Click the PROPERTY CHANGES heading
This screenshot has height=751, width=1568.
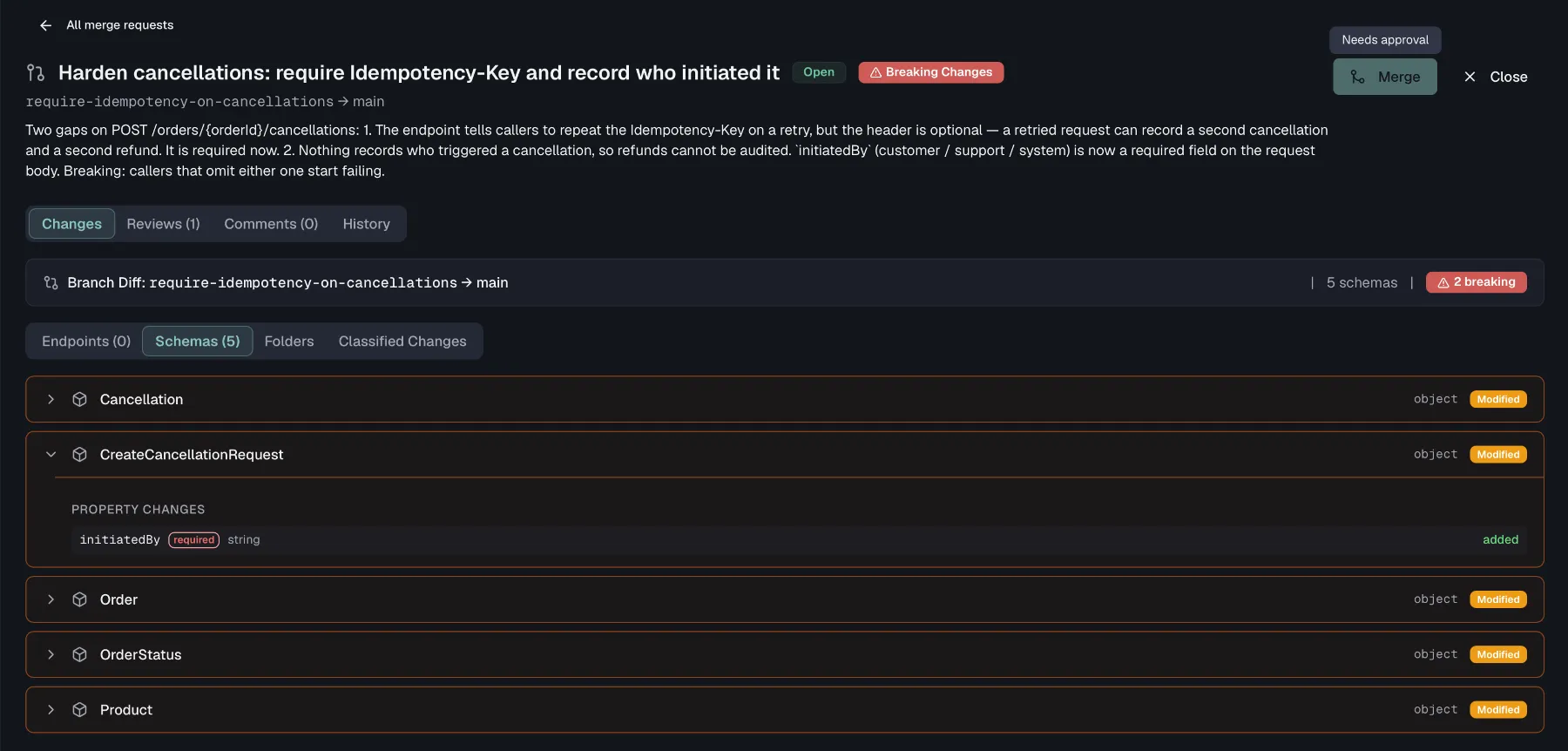[x=138, y=510]
